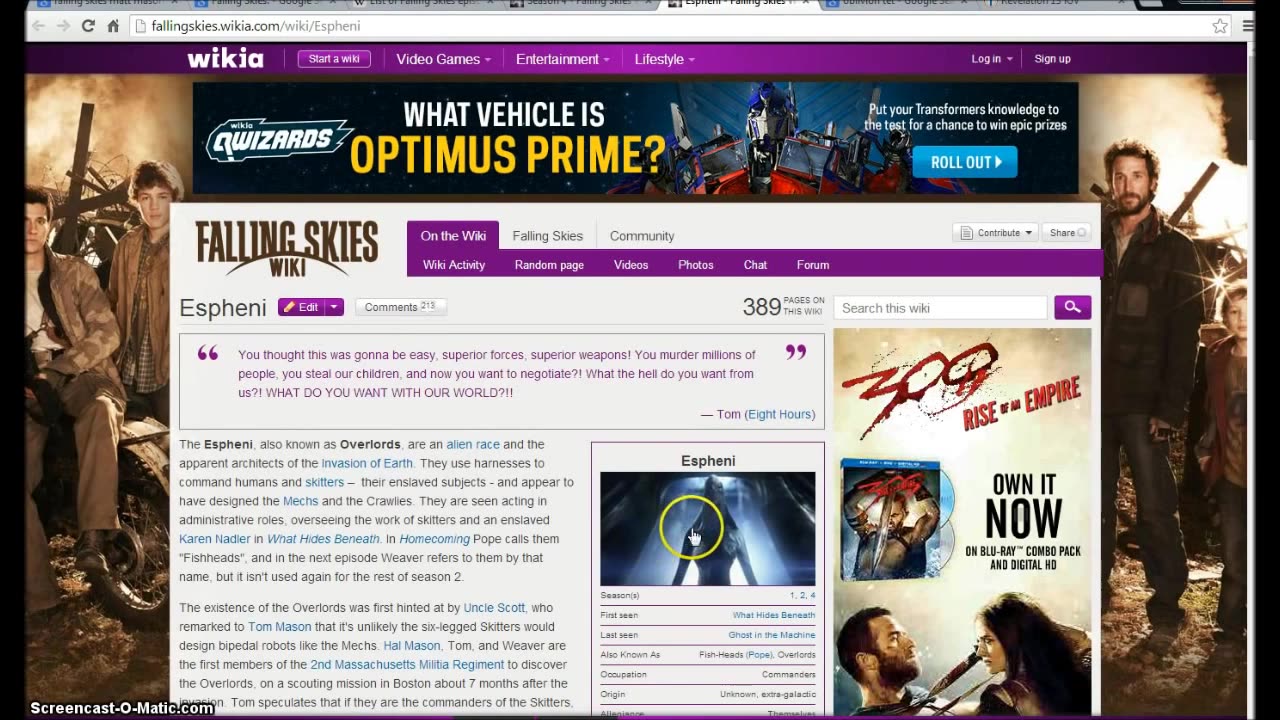Click the Qwizards logo in the banner

(279, 140)
